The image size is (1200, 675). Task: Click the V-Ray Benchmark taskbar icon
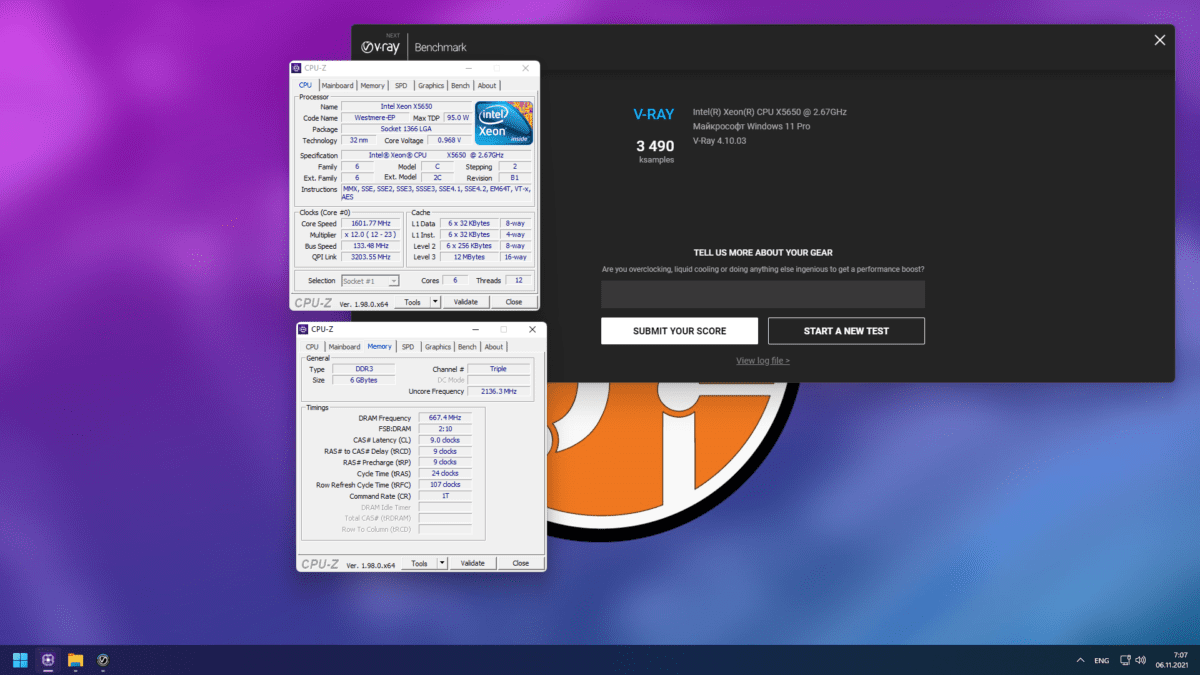(102, 660)
